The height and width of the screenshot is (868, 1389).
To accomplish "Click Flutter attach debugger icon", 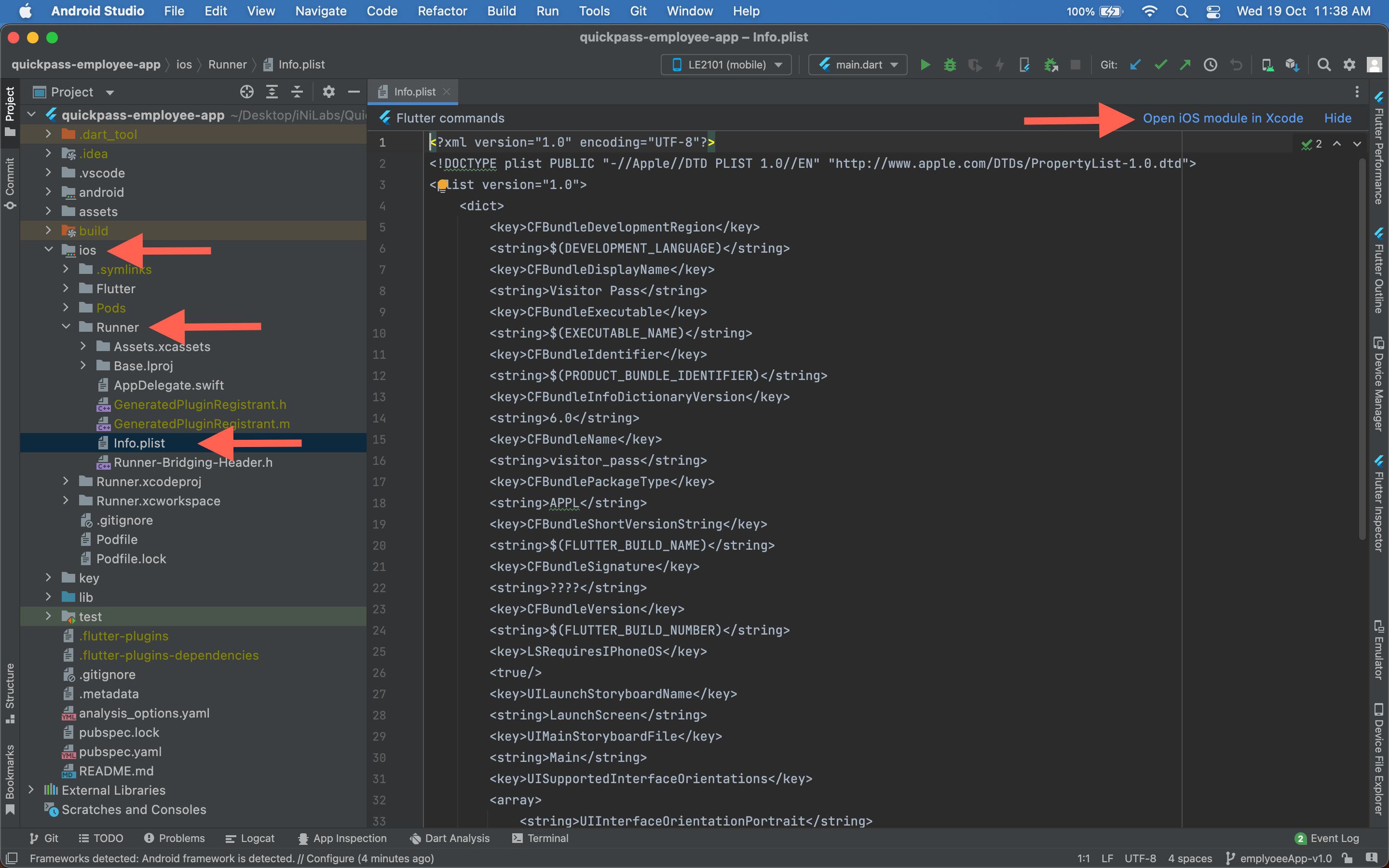I will pos(1024,65).
